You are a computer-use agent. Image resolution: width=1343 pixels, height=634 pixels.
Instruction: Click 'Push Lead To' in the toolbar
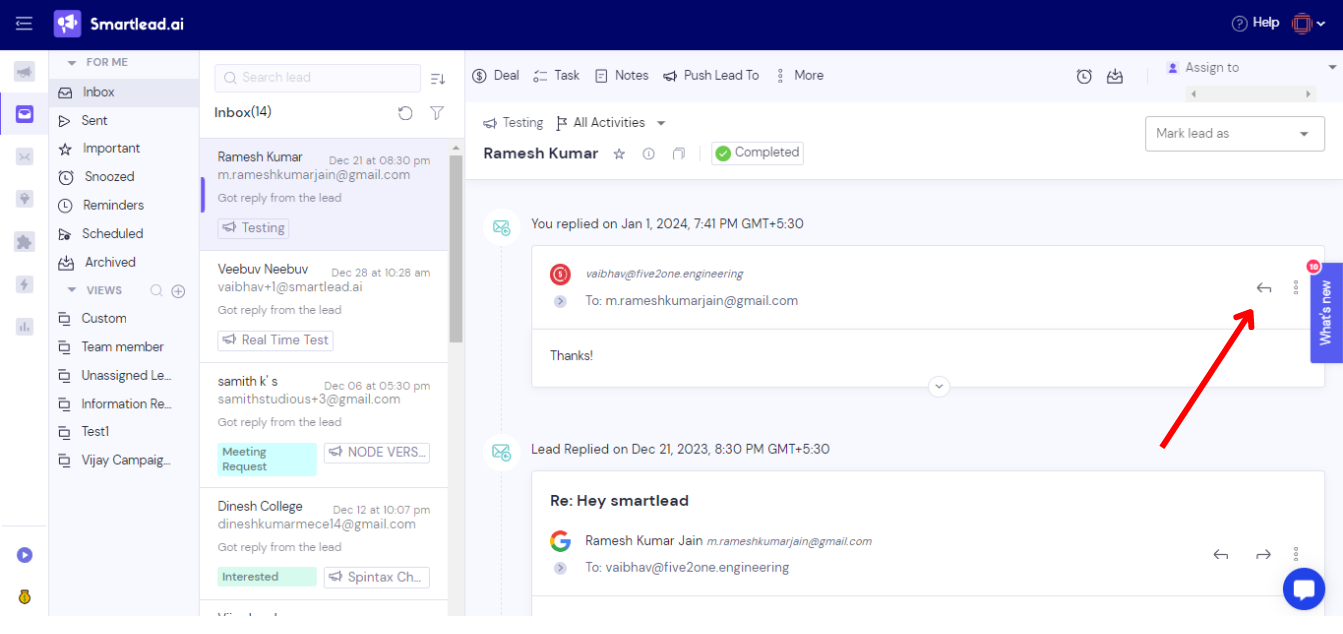coord(711,75)
